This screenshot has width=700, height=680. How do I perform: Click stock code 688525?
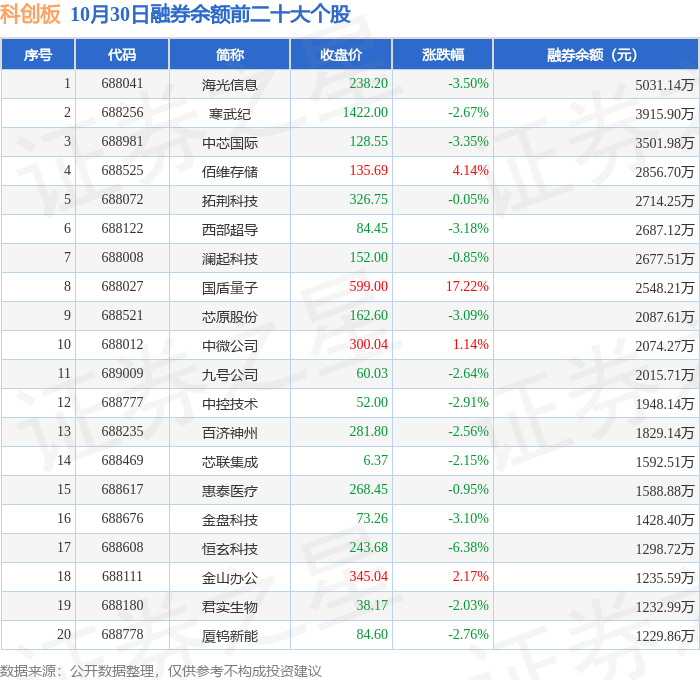(x=122, y=170)
